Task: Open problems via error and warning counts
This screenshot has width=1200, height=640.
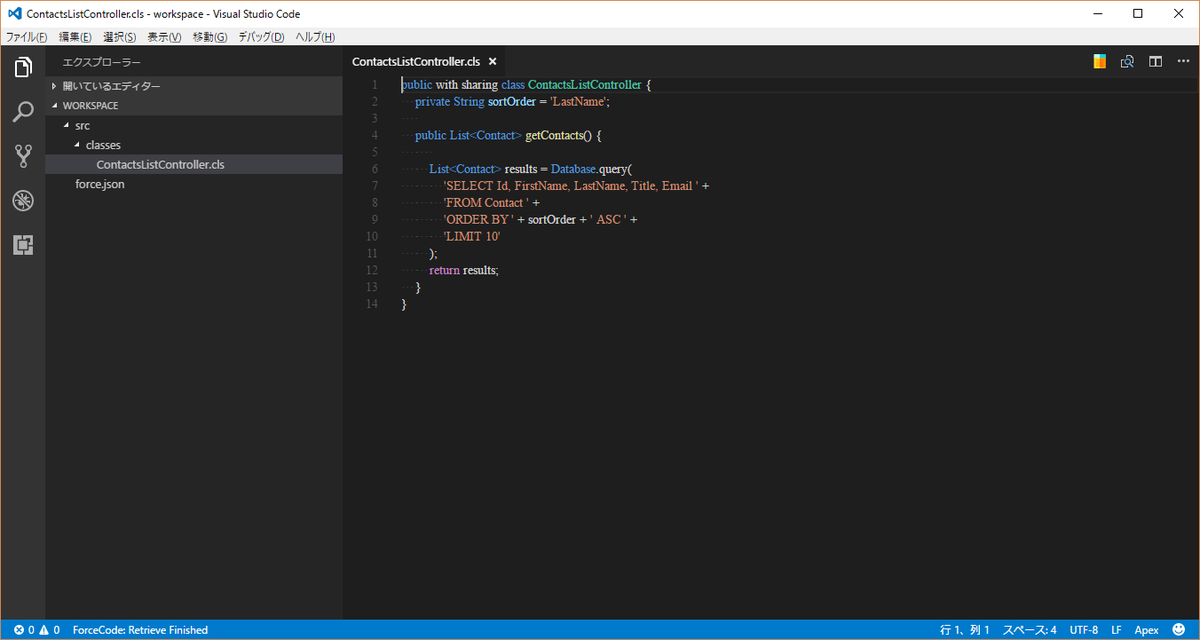Action: tap(37, 630)
